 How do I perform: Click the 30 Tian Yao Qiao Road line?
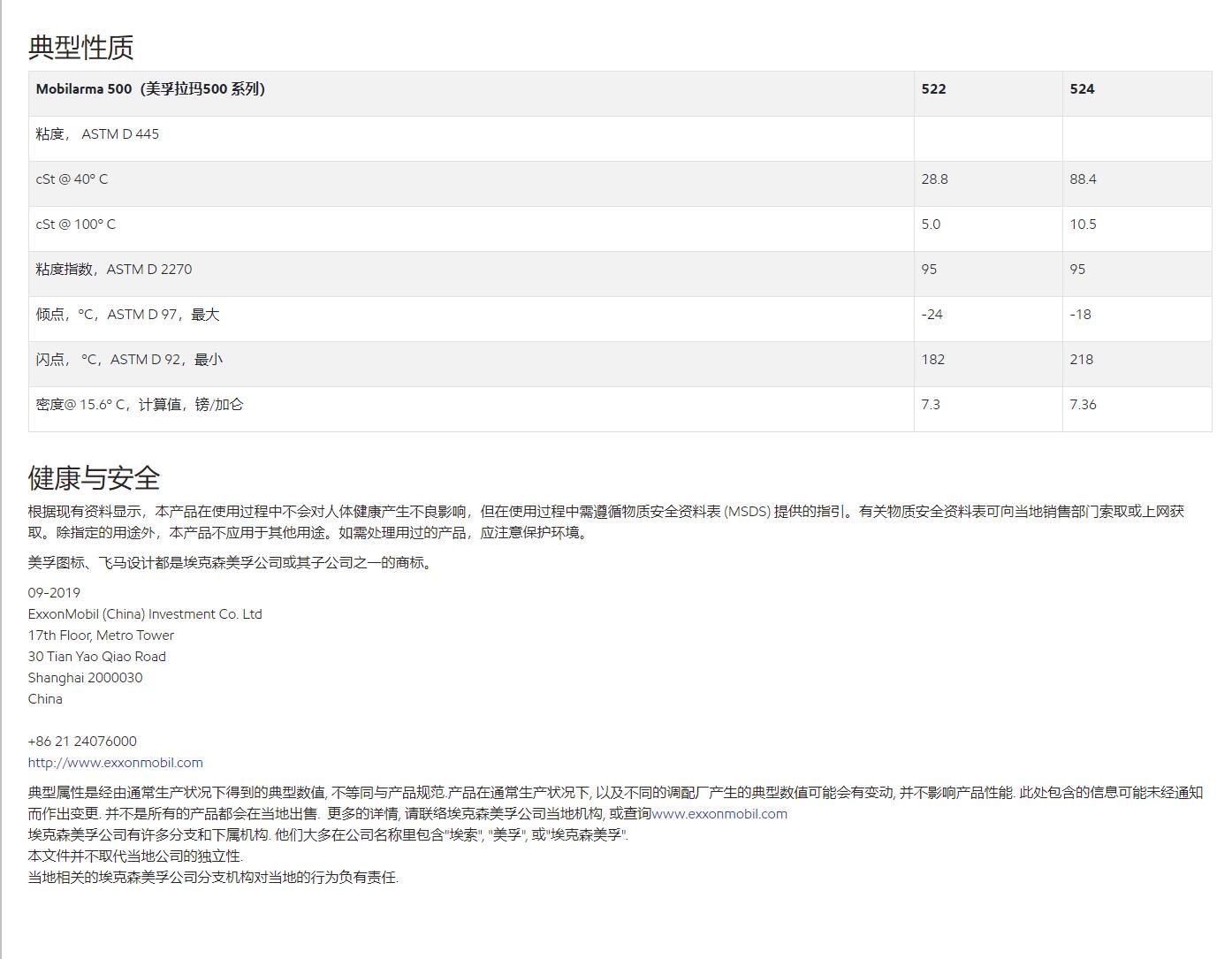97,657
